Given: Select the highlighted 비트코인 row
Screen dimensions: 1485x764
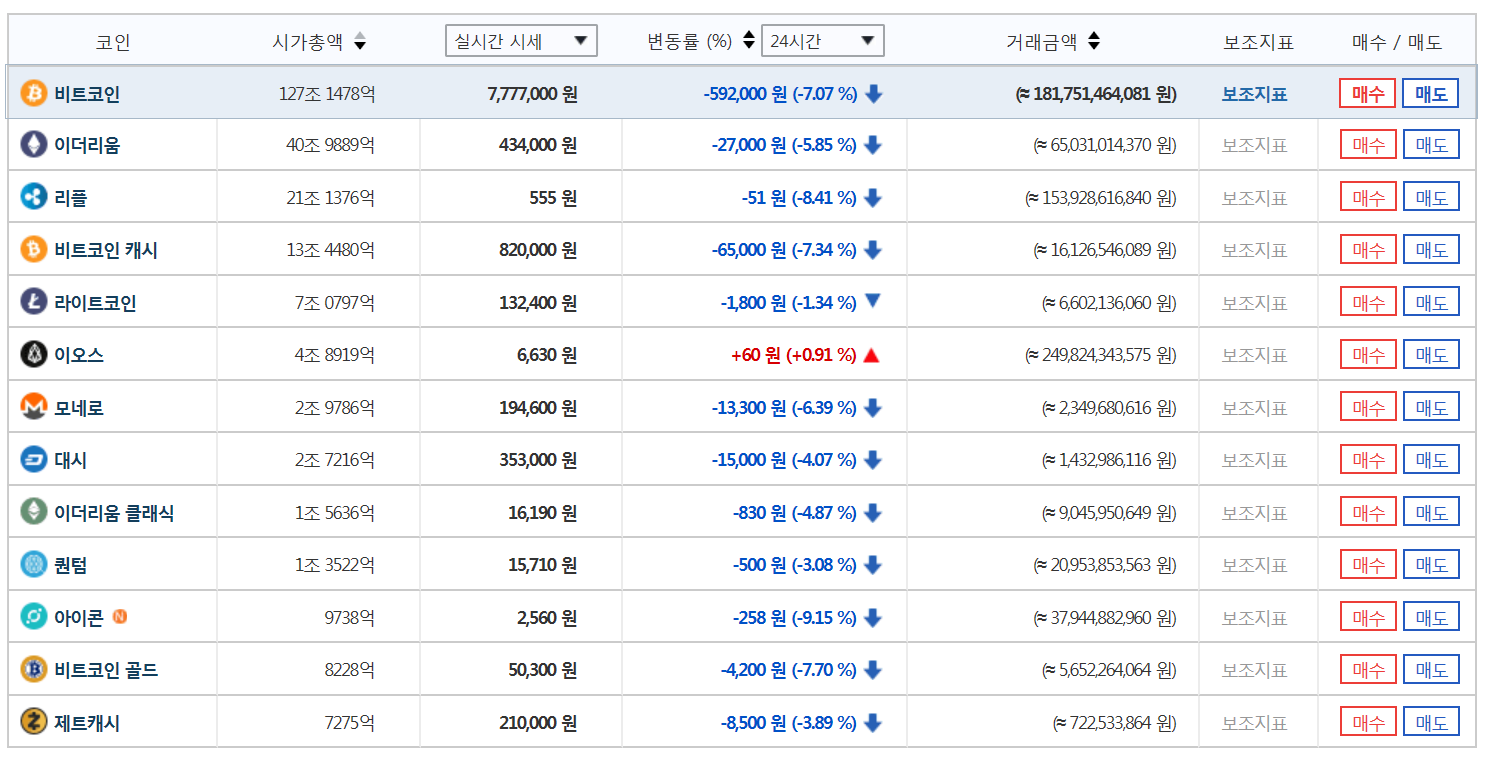Looking at the screenshot, I should coord(600,92).
